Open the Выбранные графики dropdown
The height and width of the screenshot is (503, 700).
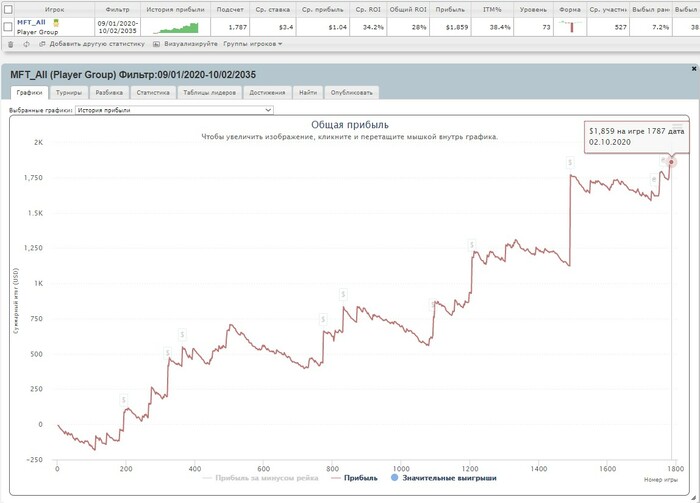tap(174, 110)
